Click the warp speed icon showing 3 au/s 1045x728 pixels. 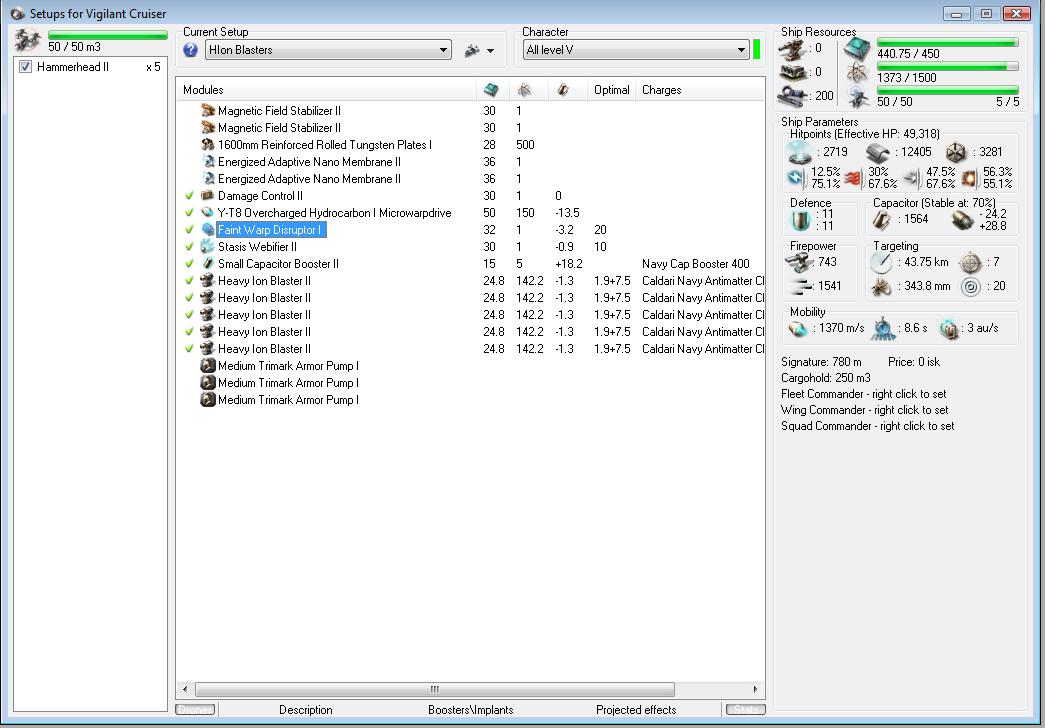click(x=948, y=329)
